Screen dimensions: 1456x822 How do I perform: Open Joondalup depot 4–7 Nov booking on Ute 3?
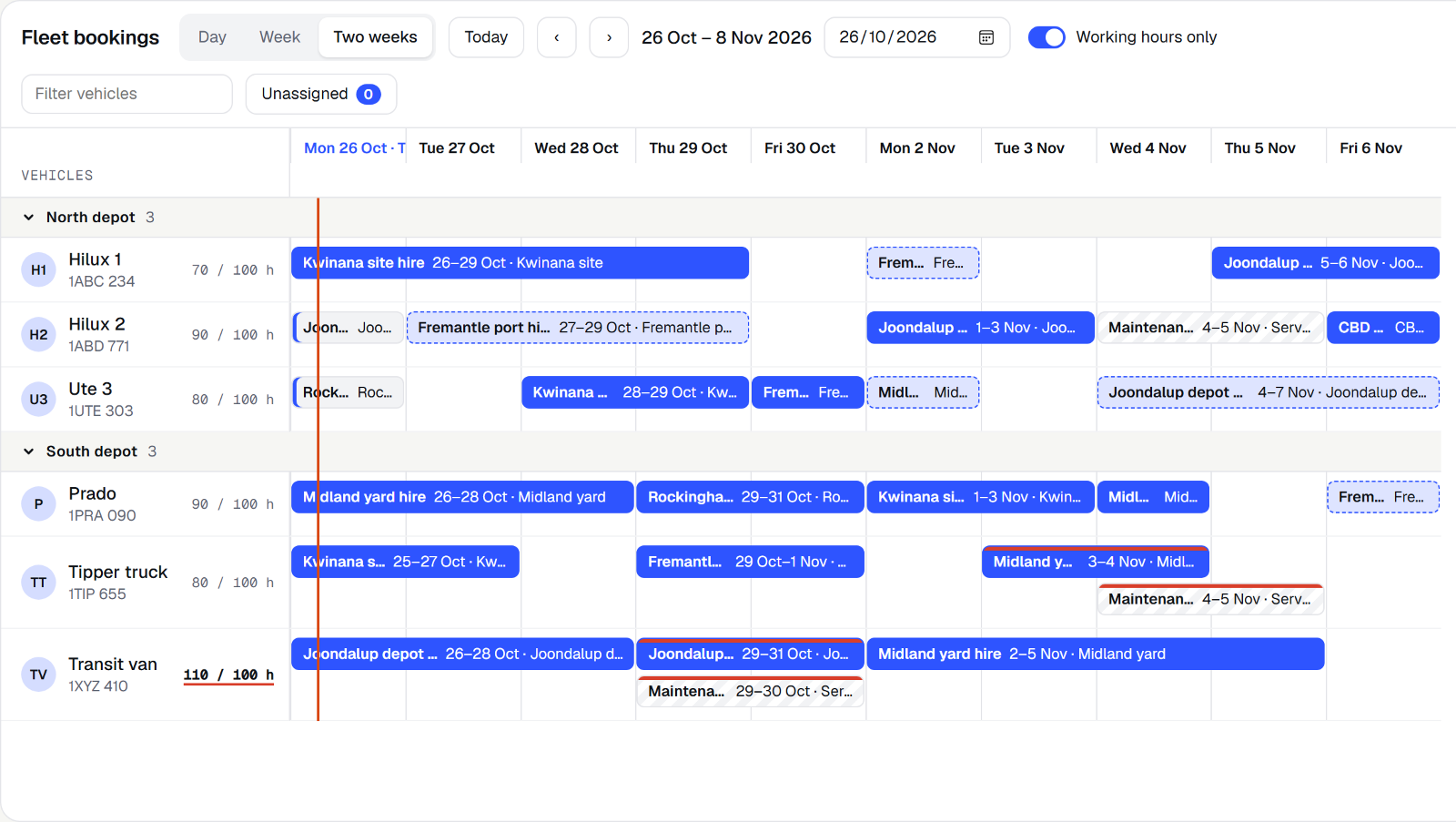1269,392
